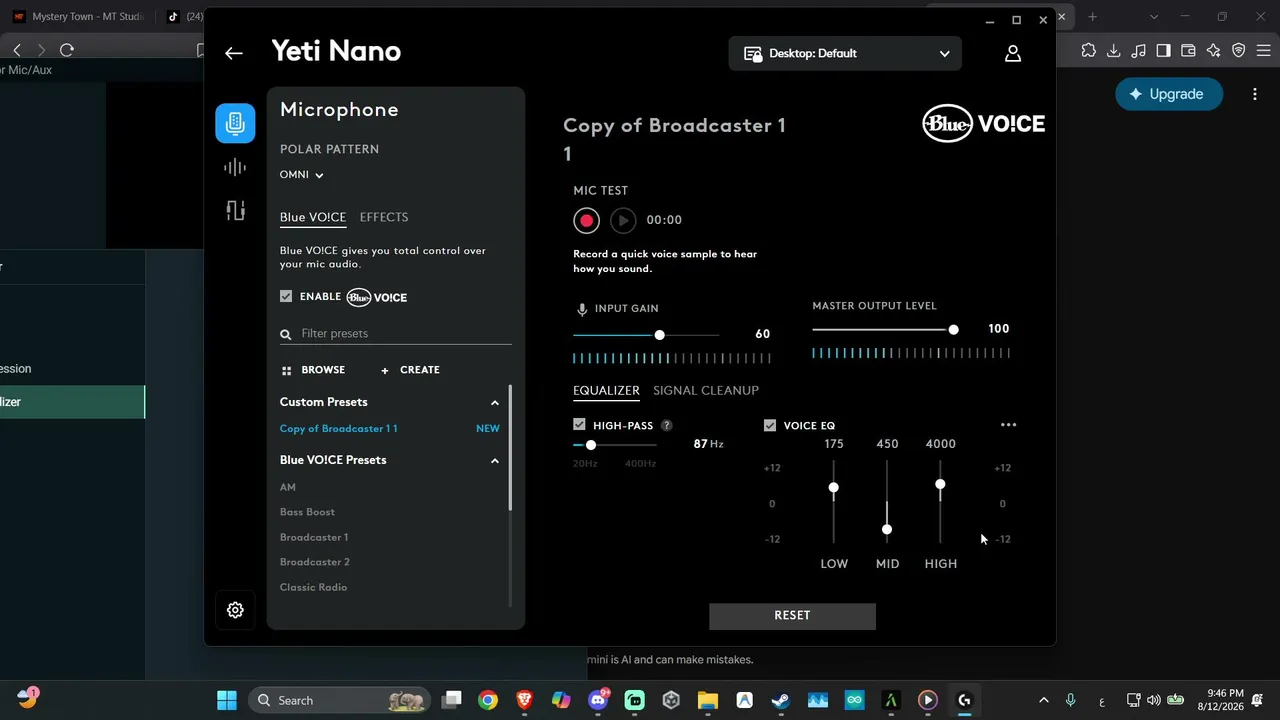Click the magnifier icon in preset filter
The image size is (1280, 720).
pos(286,334)
